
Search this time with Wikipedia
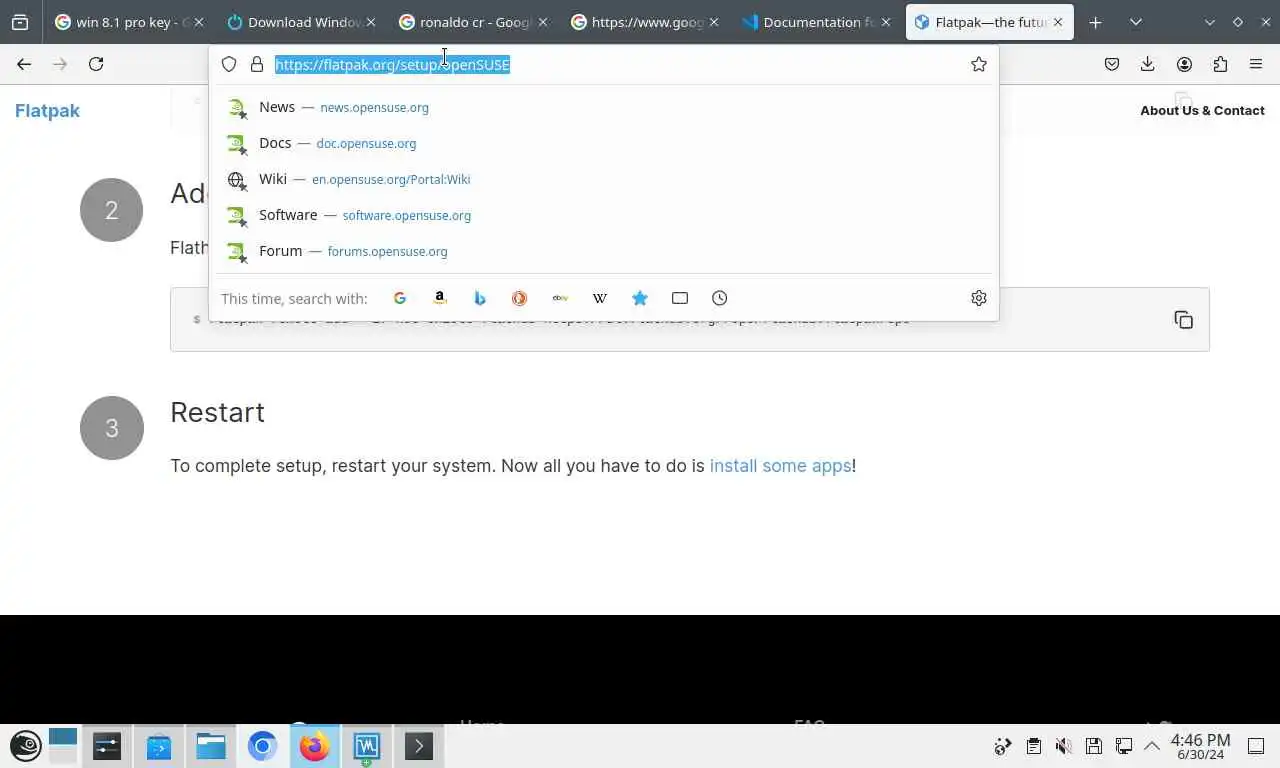600,298
